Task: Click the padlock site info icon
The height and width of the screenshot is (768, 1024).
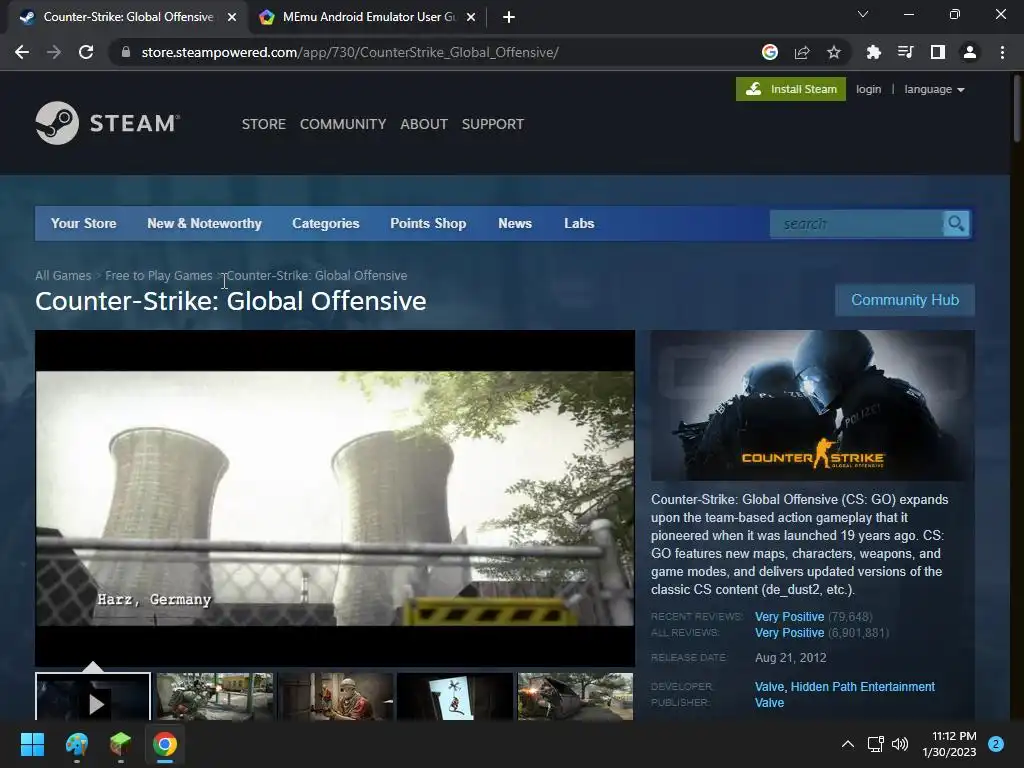Action: pyautogui.click(x=126, y=52)
